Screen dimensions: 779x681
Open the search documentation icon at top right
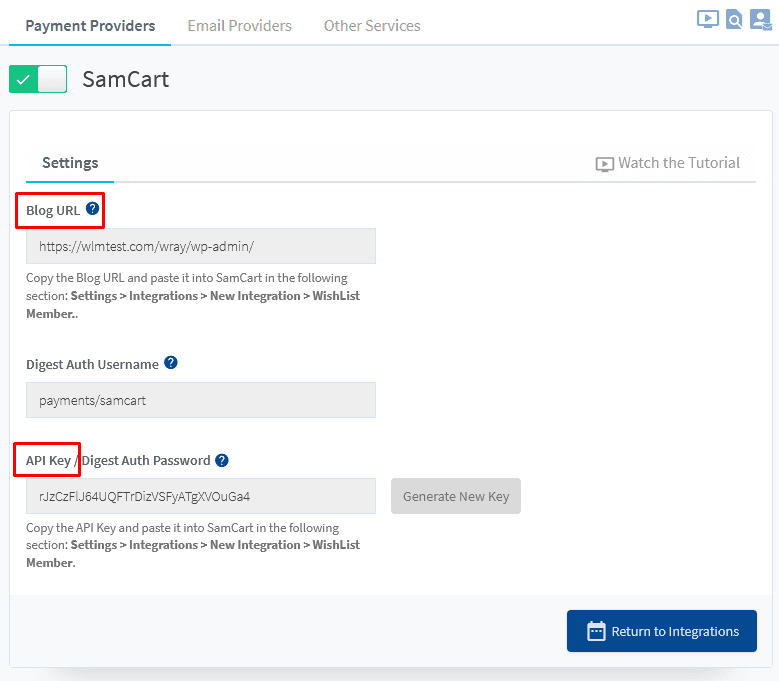coord(734,19)
